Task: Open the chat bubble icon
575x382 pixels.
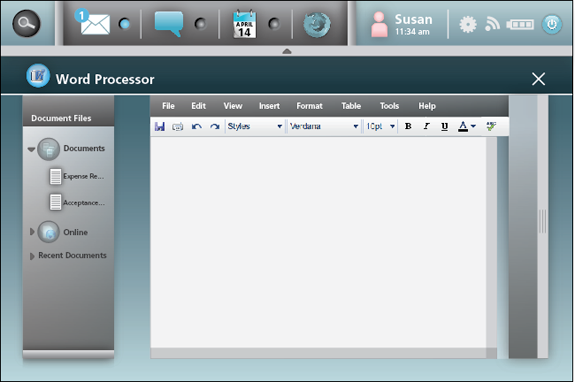Action: tap(169, 23)
